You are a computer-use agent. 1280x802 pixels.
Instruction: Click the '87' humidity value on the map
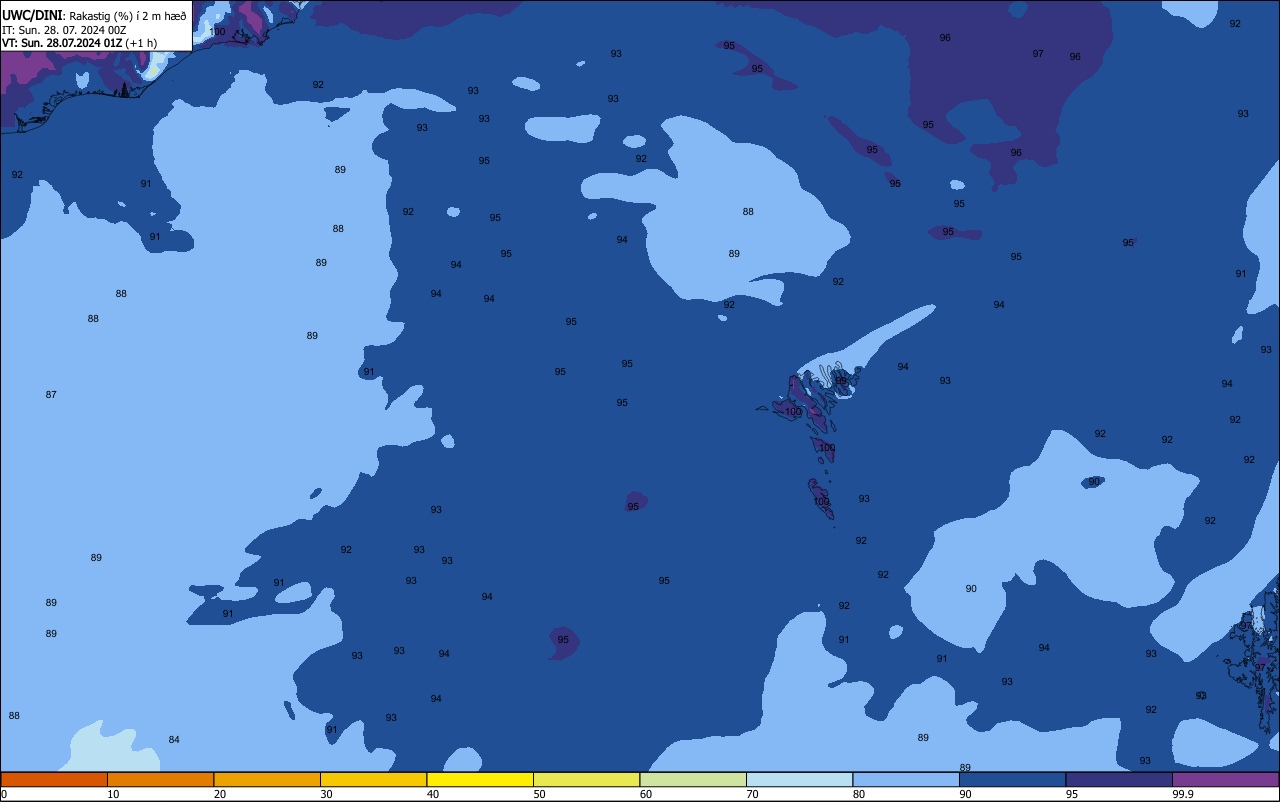(51, 395)
